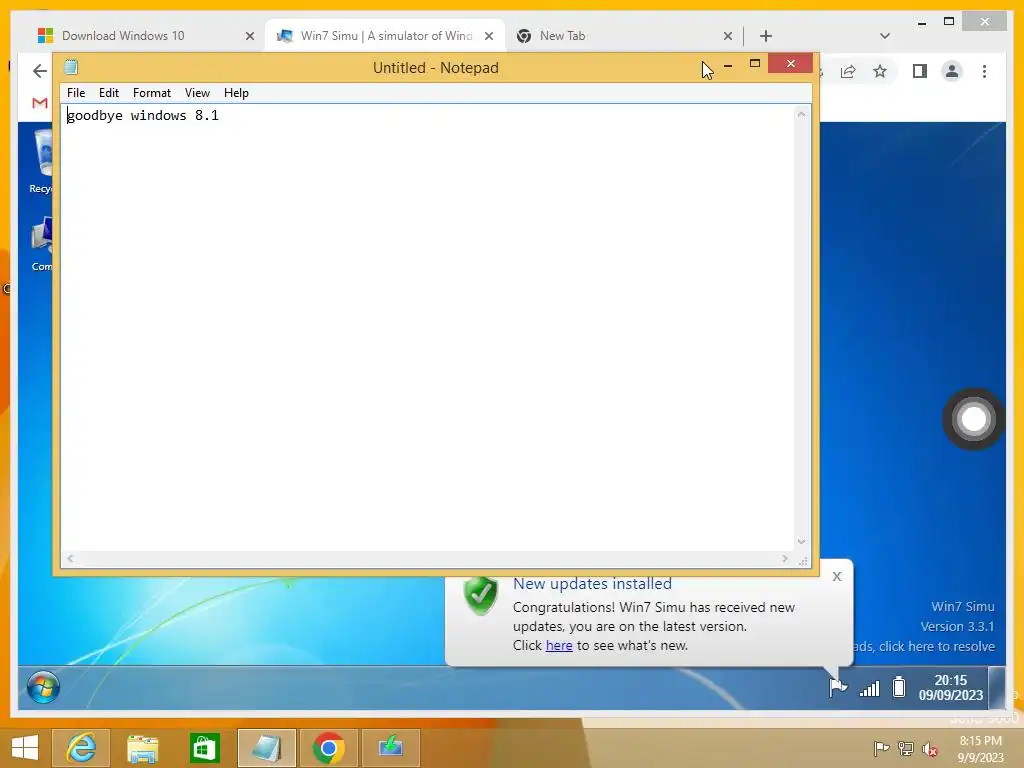Click Notepad horizontal scrollbar left arrow
Screen dimensions: 1024x768
coord(71,558)
